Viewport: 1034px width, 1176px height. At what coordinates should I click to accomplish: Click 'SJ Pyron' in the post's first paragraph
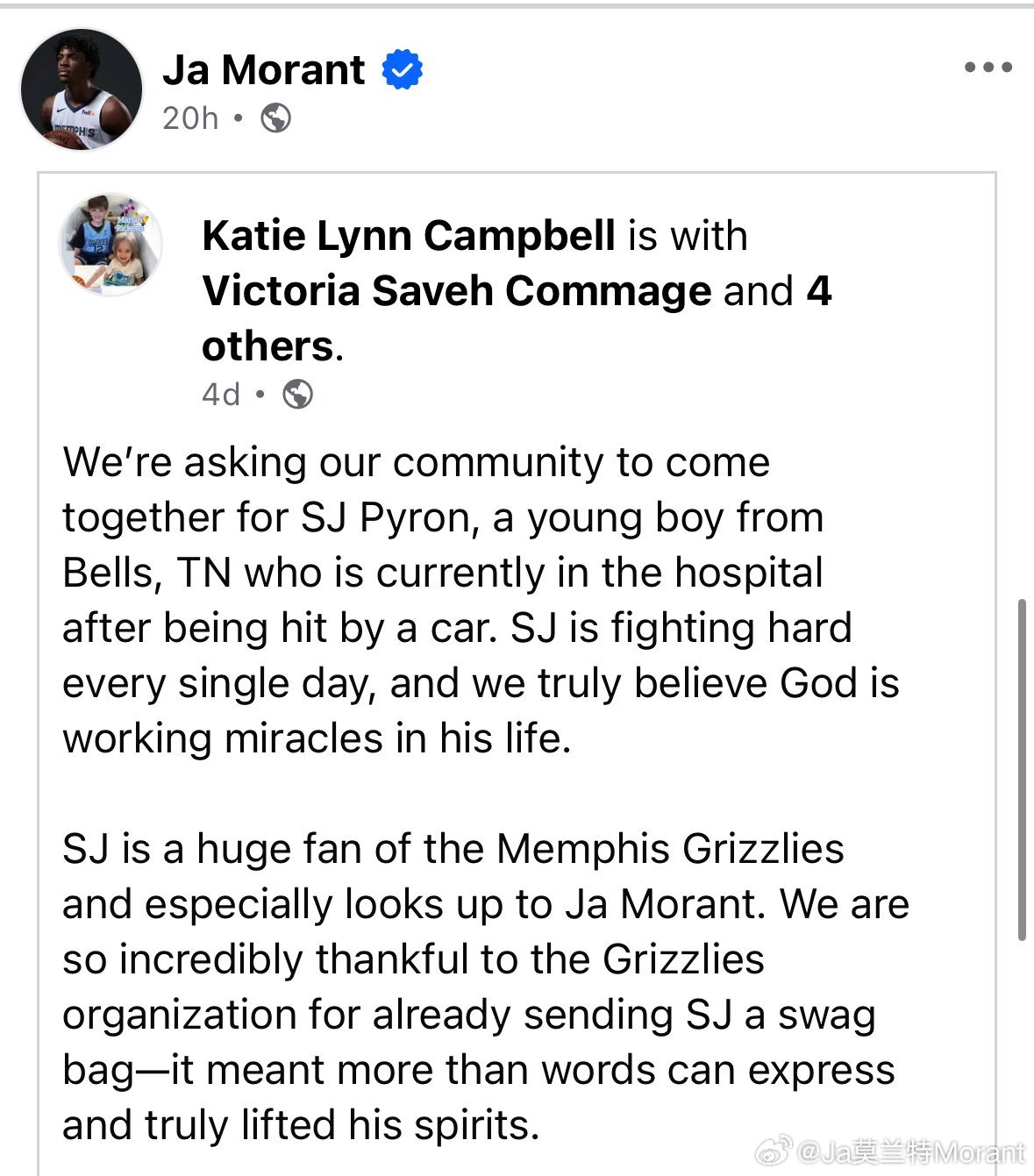click(387, 517)
